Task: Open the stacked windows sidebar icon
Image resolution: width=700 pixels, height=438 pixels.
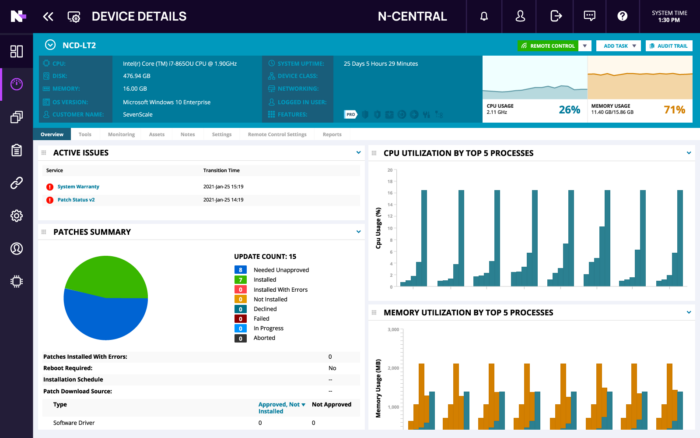Action: pos(17,117)
